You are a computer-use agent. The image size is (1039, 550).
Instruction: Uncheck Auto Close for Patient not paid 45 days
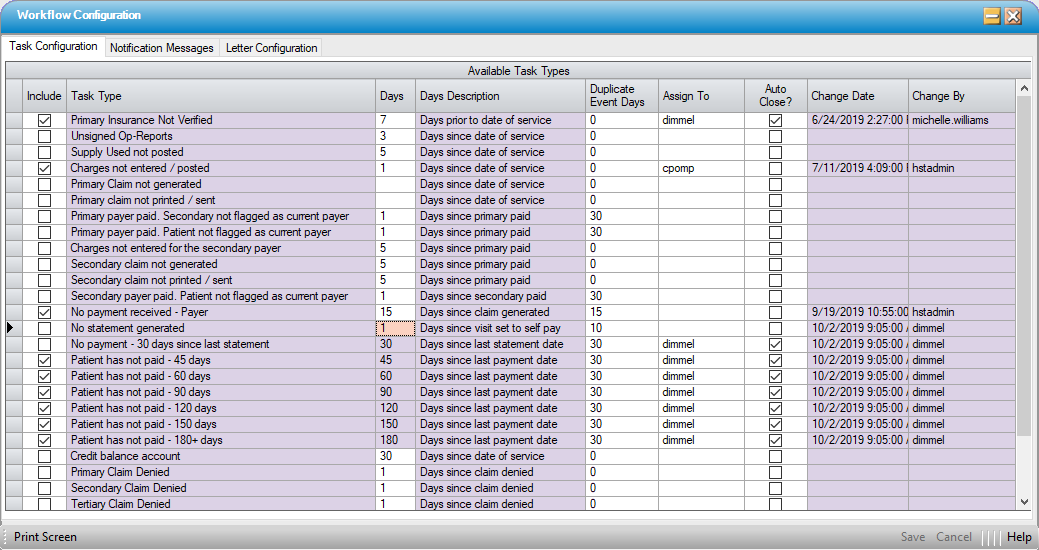[x=775, y=360]
